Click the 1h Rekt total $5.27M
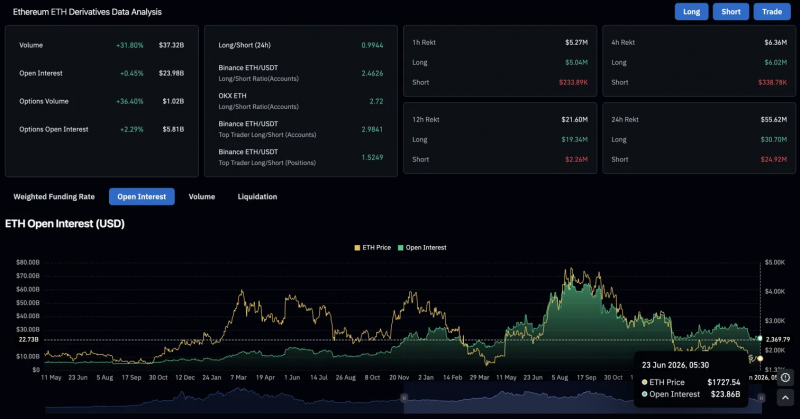This screenshot has height=419, width=800. tap(577, 42)
